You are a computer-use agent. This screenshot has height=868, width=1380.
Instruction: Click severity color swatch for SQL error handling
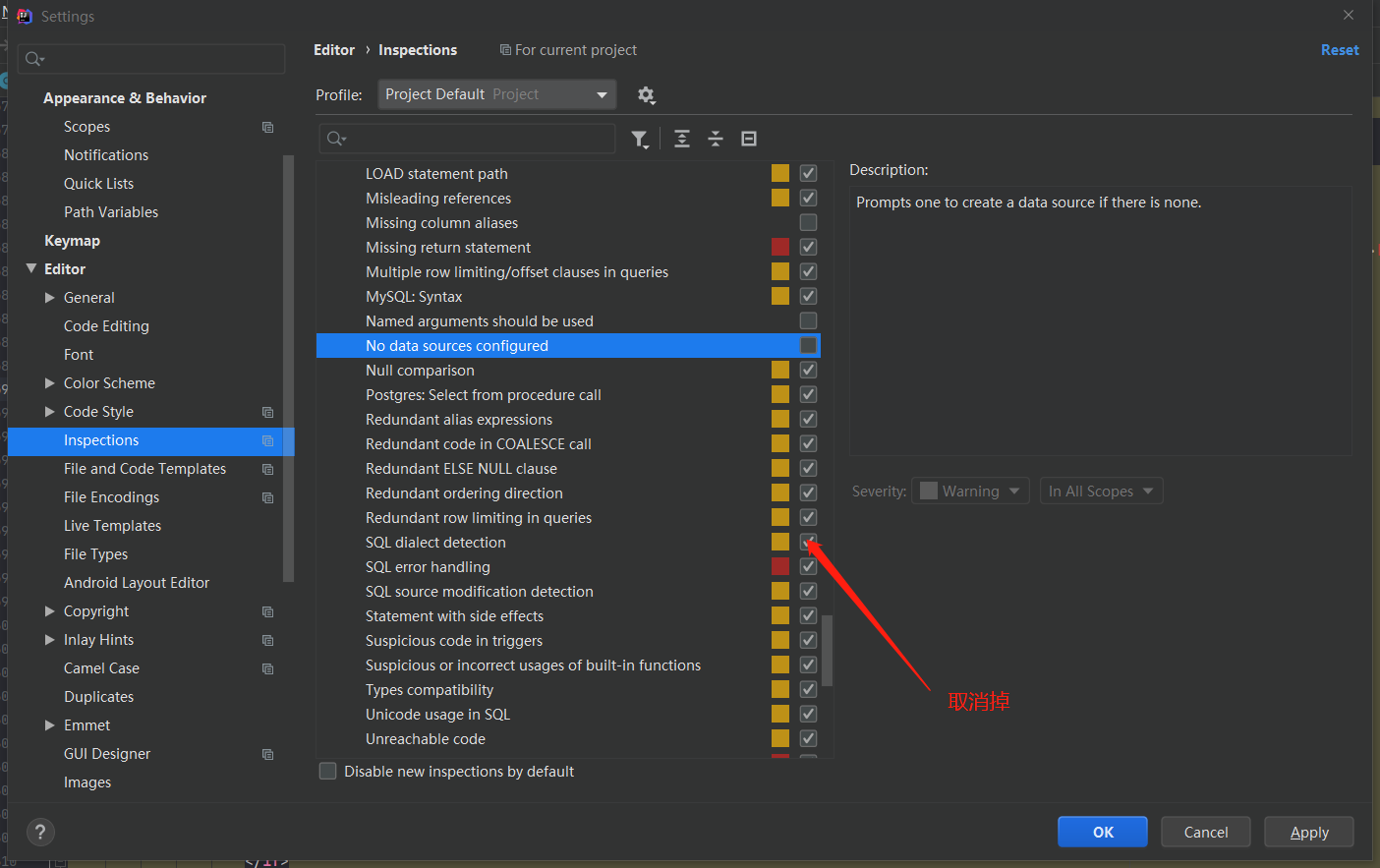pyautogui.click(x=780, y=566)
